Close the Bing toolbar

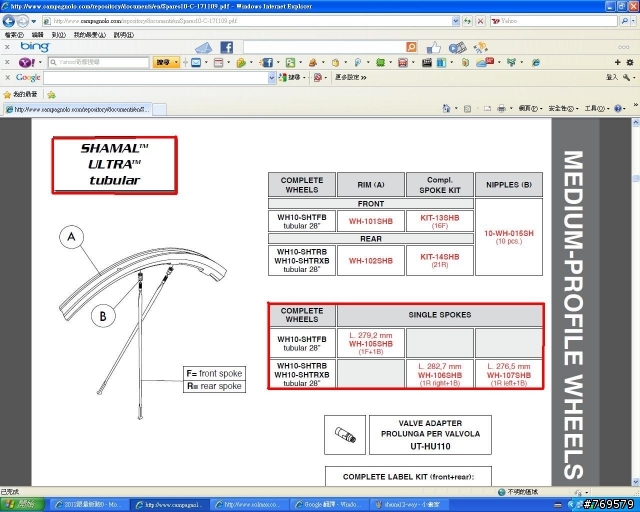pyautogui.click(x=7, y=47)
